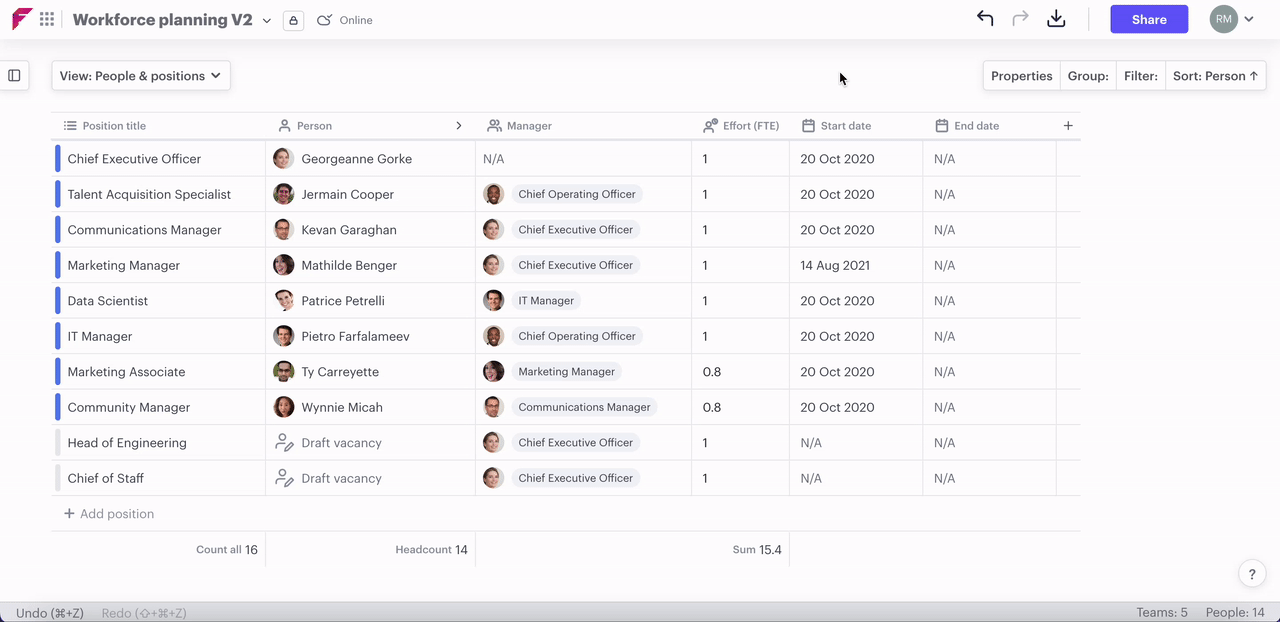Screen dimensions: 1280x622
Task: Click the help question mark button
Action: [1251, 573]
